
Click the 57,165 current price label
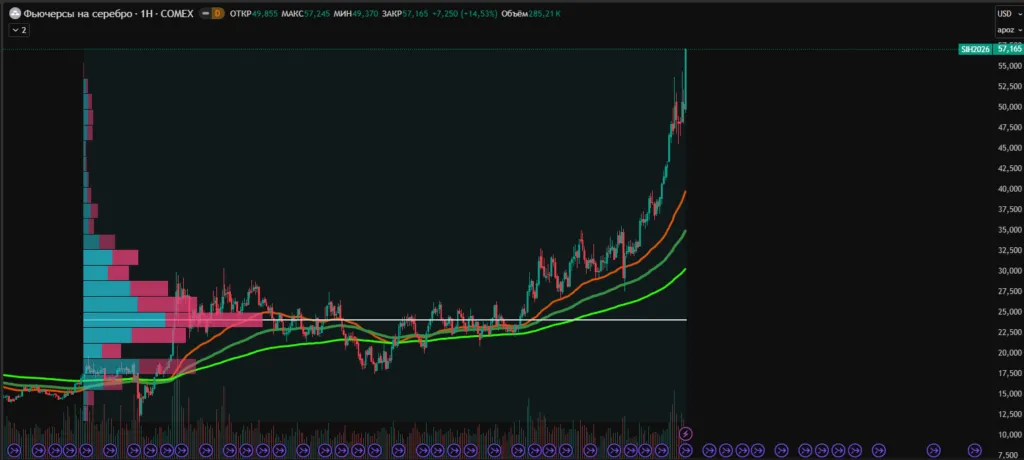1009,48
